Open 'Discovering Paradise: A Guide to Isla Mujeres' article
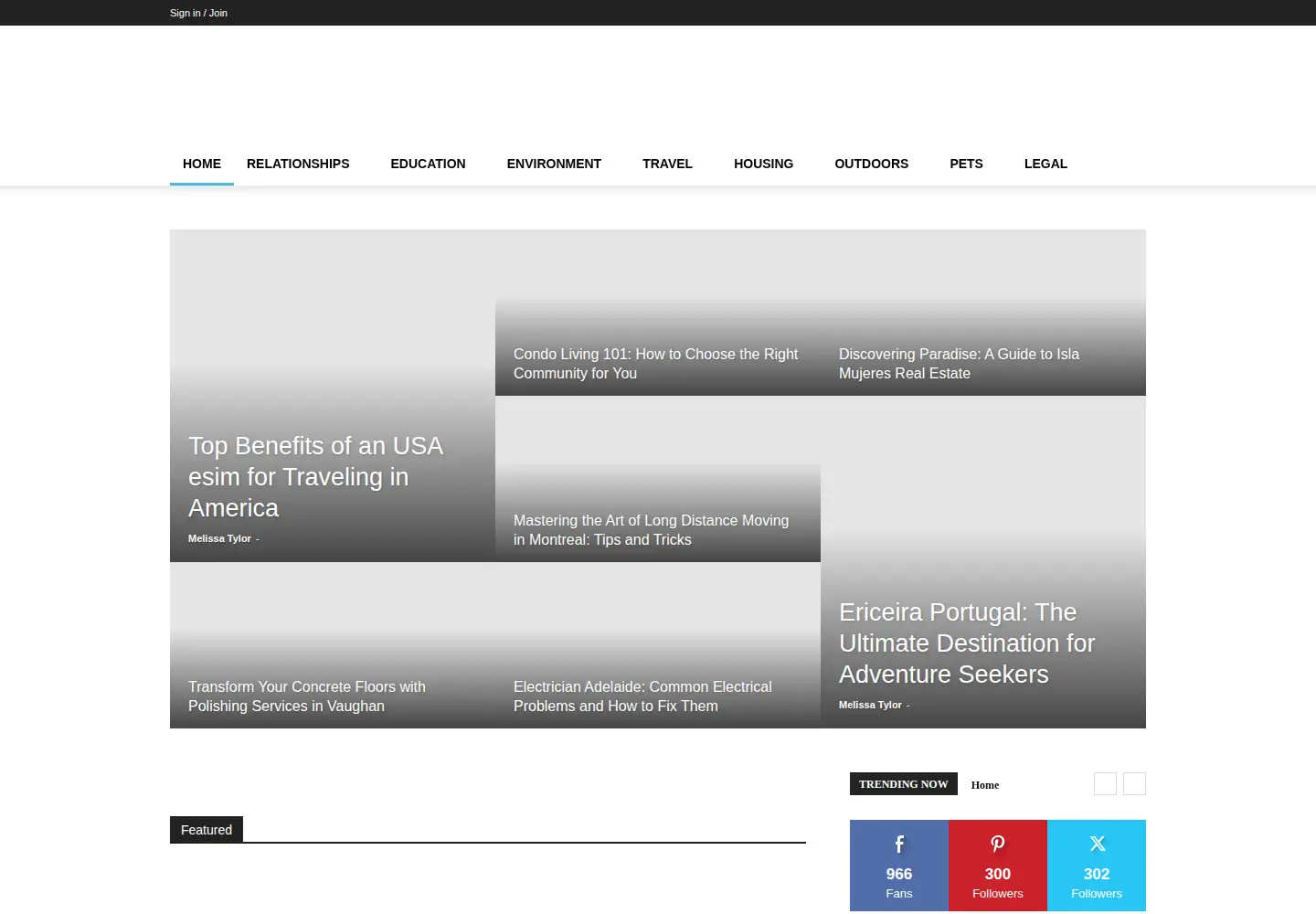The width and height of the screenshot is (1316, 914). 959,364
